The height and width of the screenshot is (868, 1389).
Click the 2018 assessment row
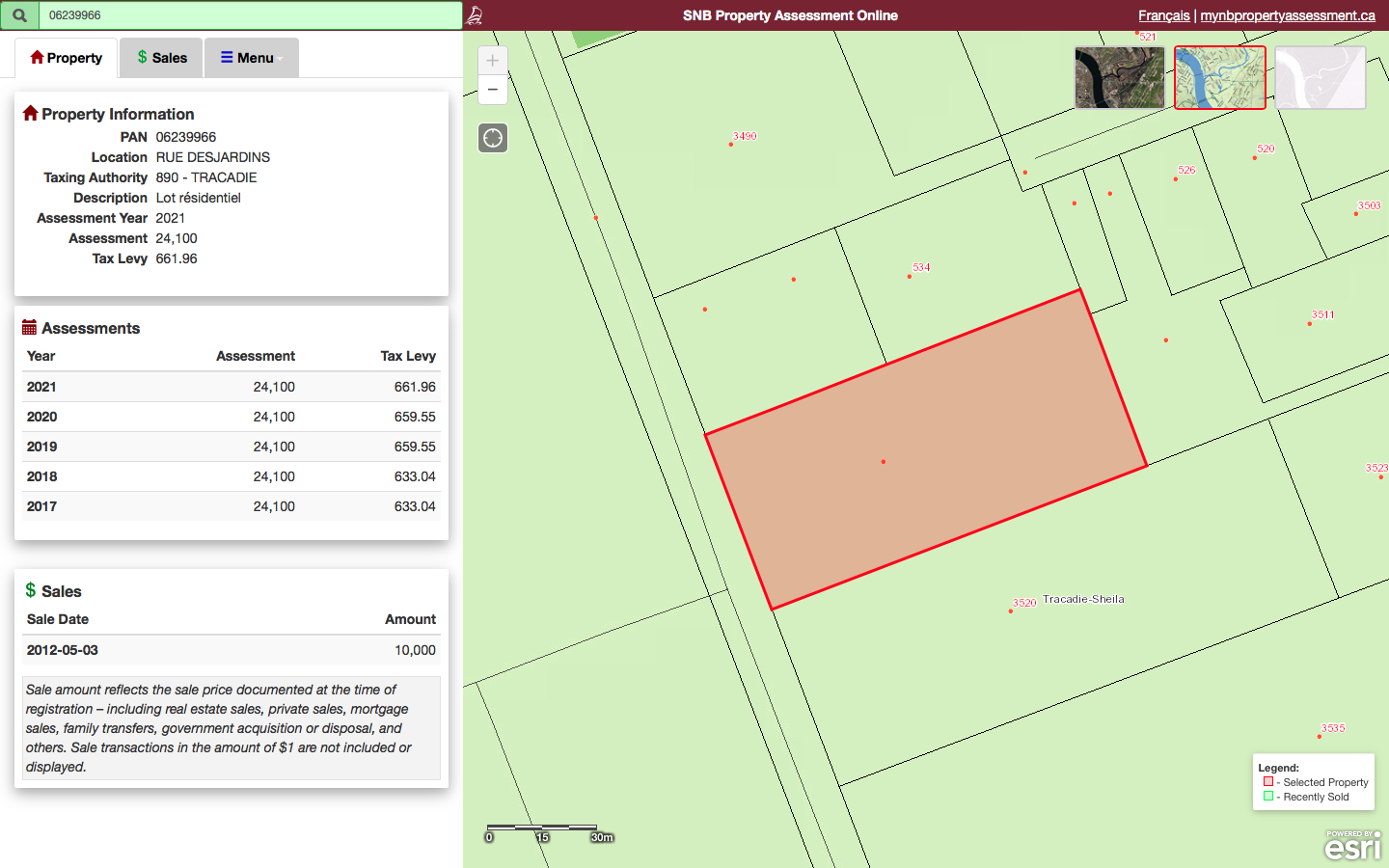[x=231, y=476]
